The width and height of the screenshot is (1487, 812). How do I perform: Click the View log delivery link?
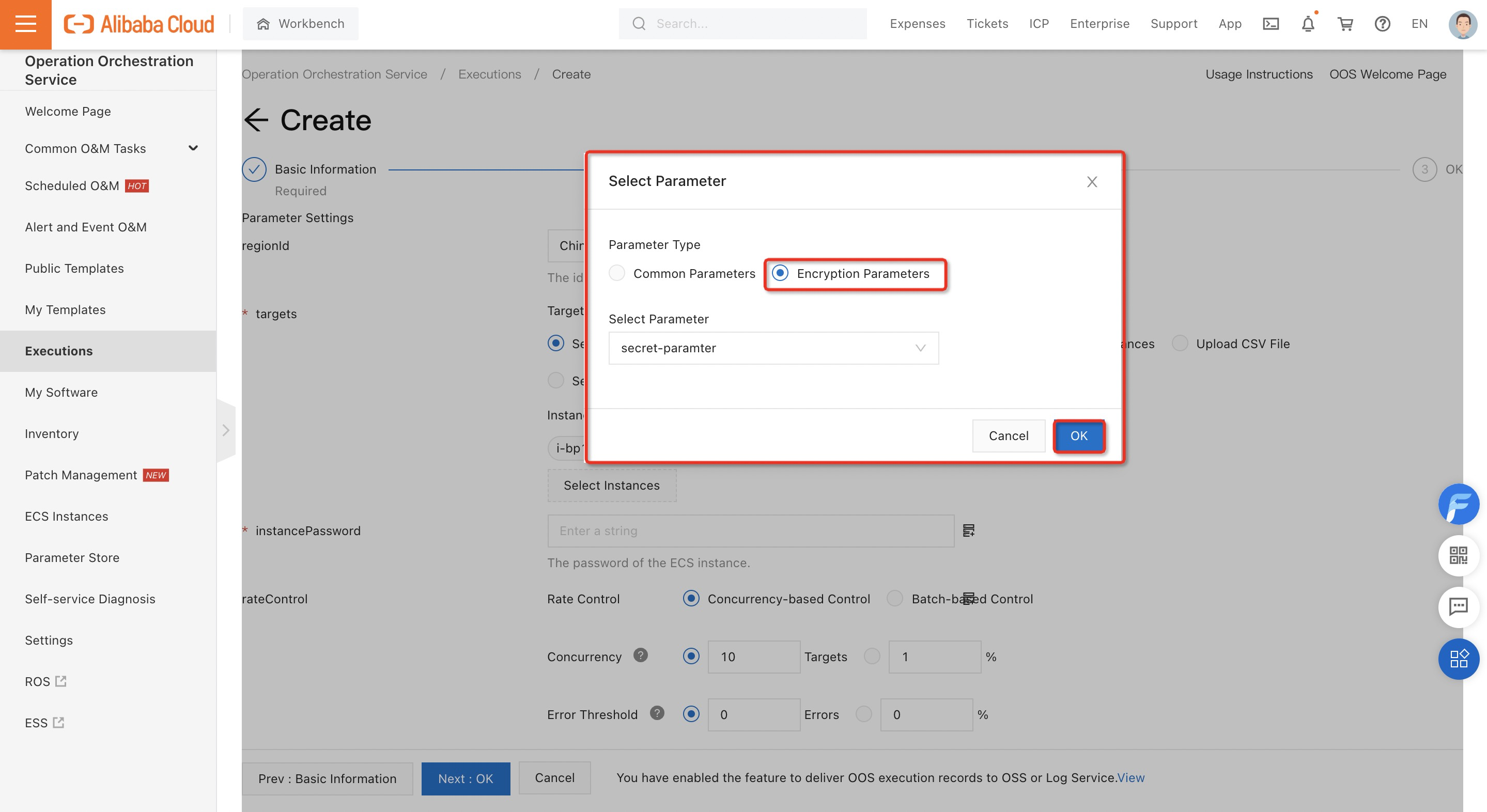[1131, 778]
